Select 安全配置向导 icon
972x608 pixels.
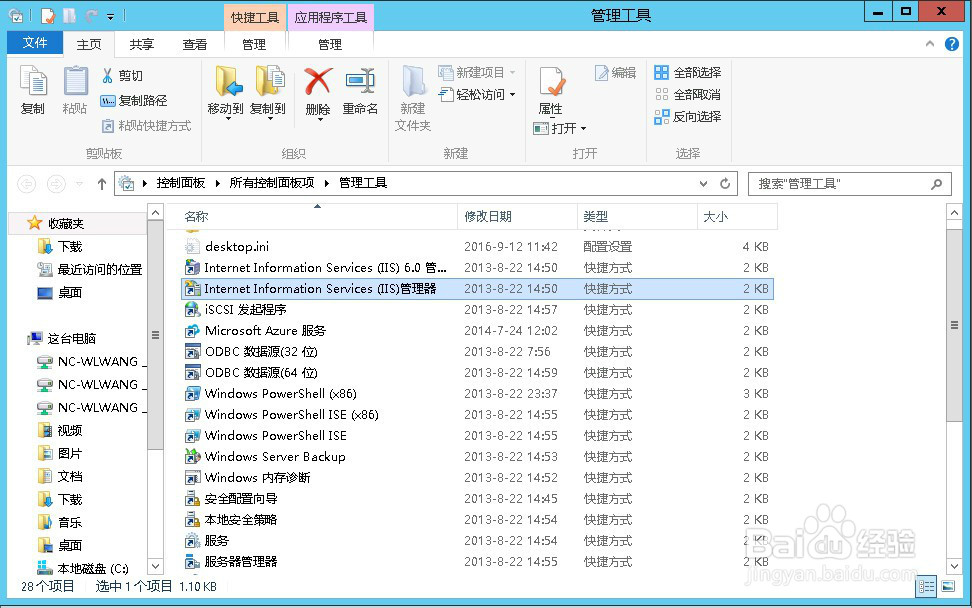[193, 499]
